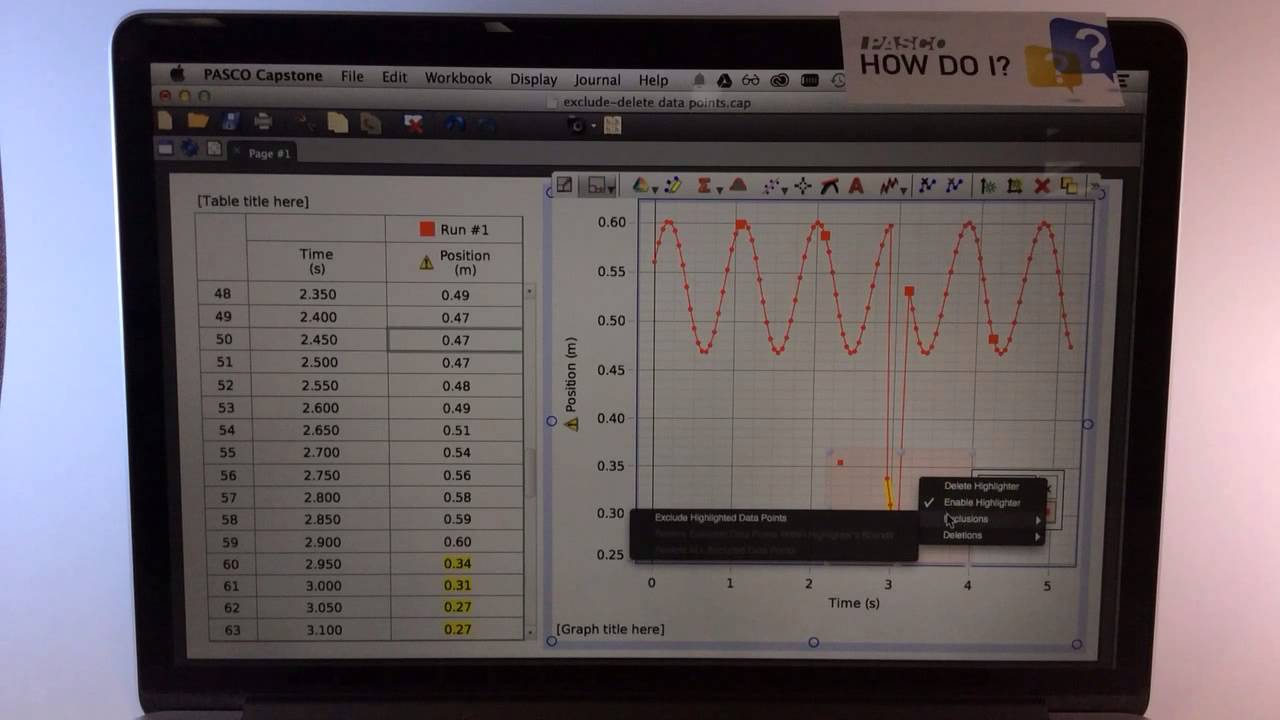Select the data selection tool in graph toolbar
Viewport: 1280px width, 720px height.
[597, 185]
